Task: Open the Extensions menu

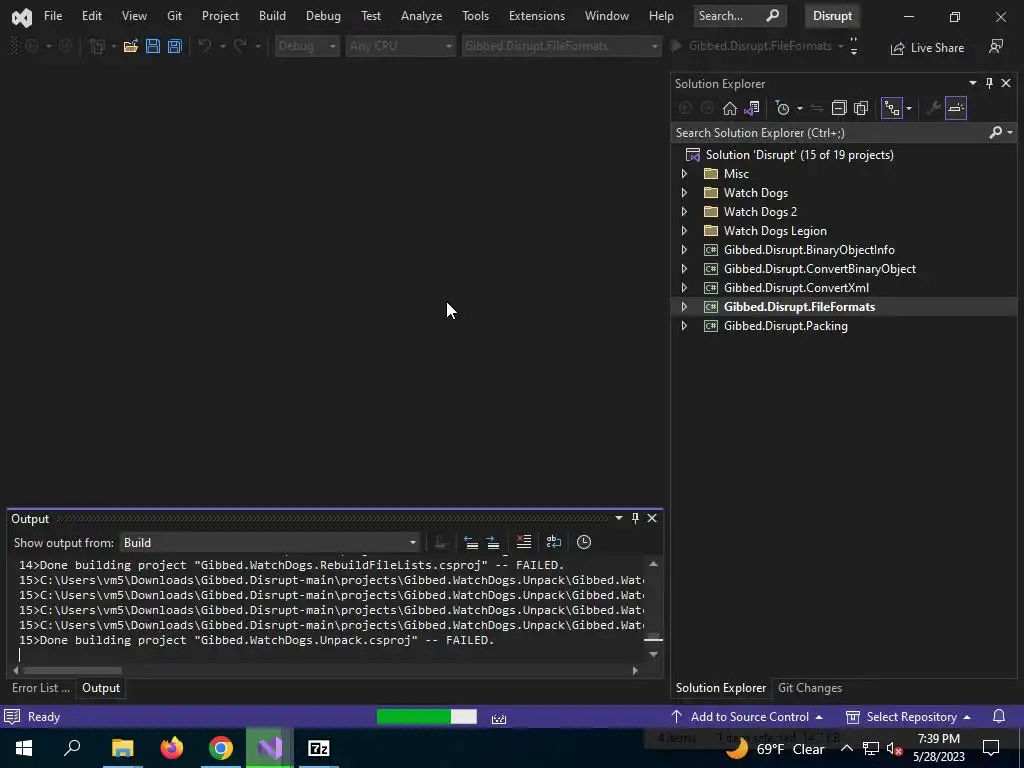Action: [x=537, y=16]
